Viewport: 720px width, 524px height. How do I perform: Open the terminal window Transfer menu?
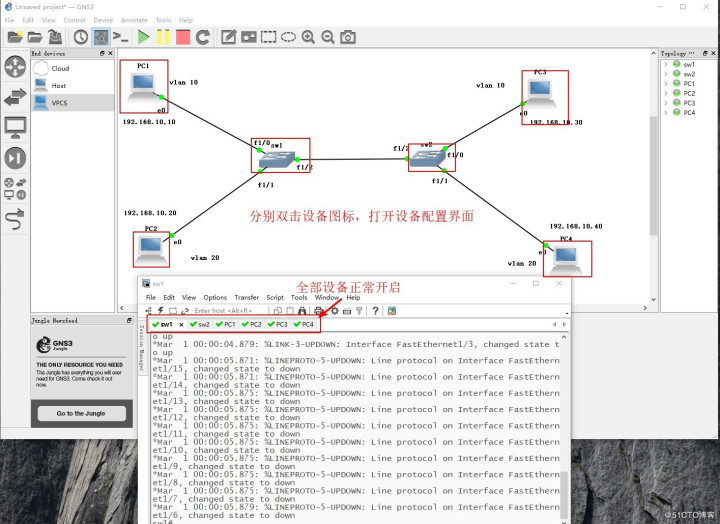click(x=247, y=298)
